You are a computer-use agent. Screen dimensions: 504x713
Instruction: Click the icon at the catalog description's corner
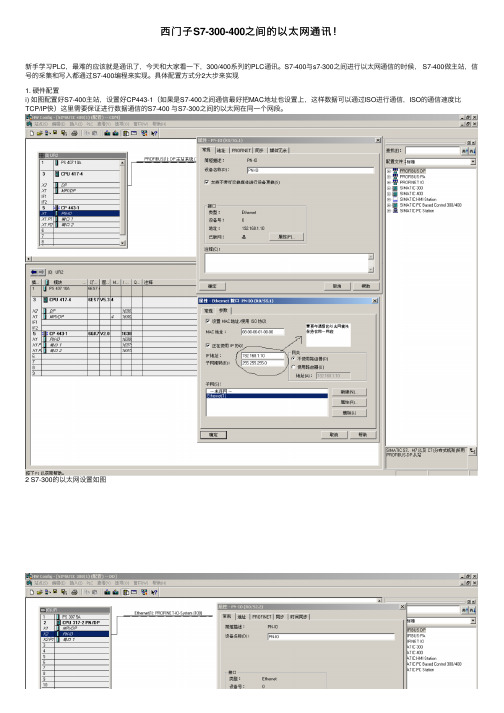tap(473, 451)
